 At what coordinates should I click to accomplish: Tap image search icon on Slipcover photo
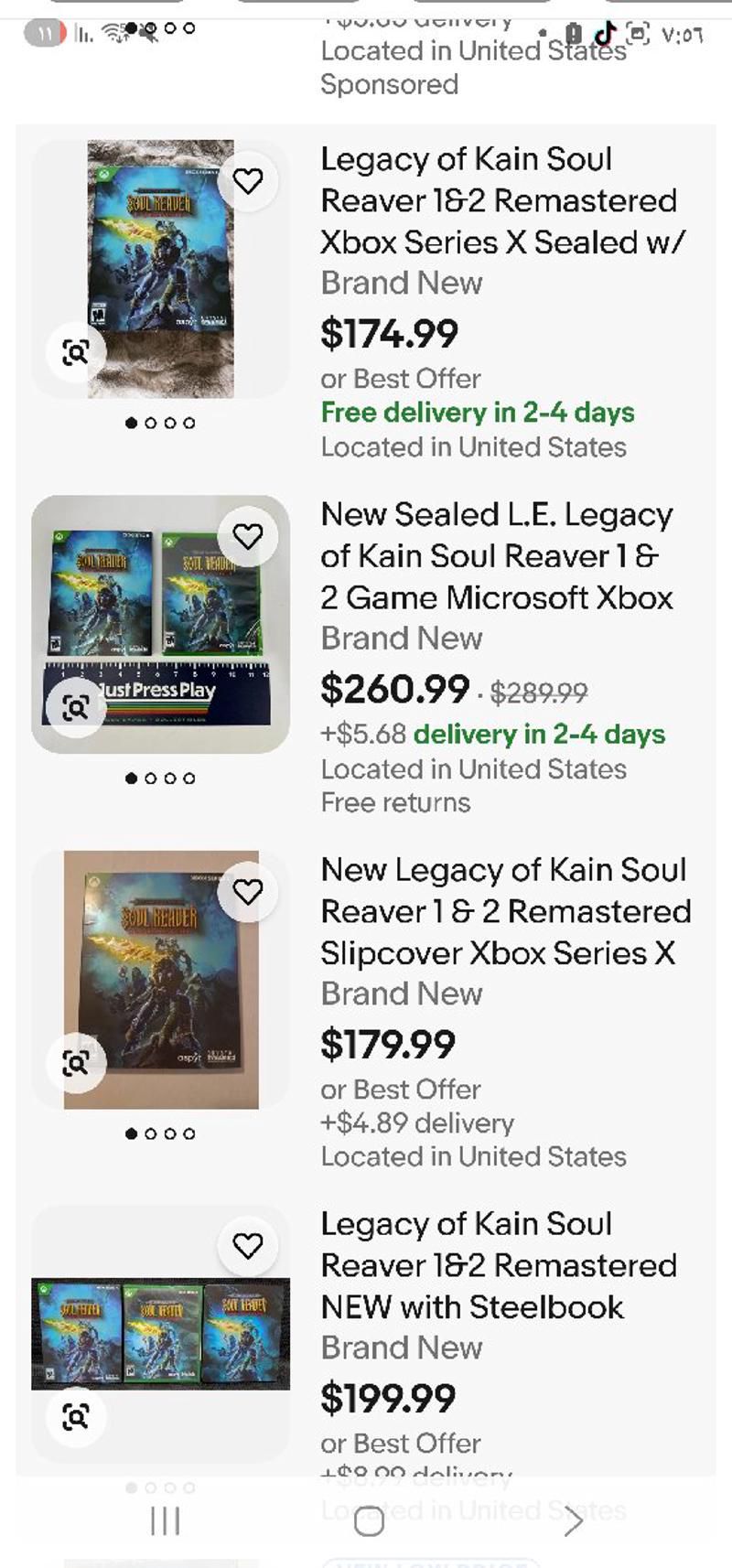(x=76, y=1062)
